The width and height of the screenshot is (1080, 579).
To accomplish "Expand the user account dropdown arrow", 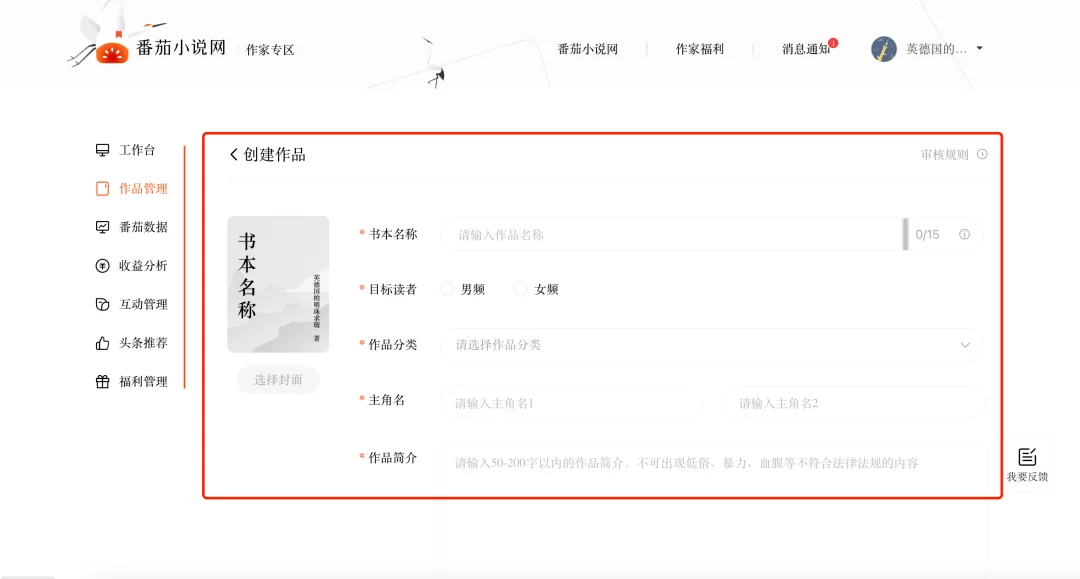I will coord(979,48).
